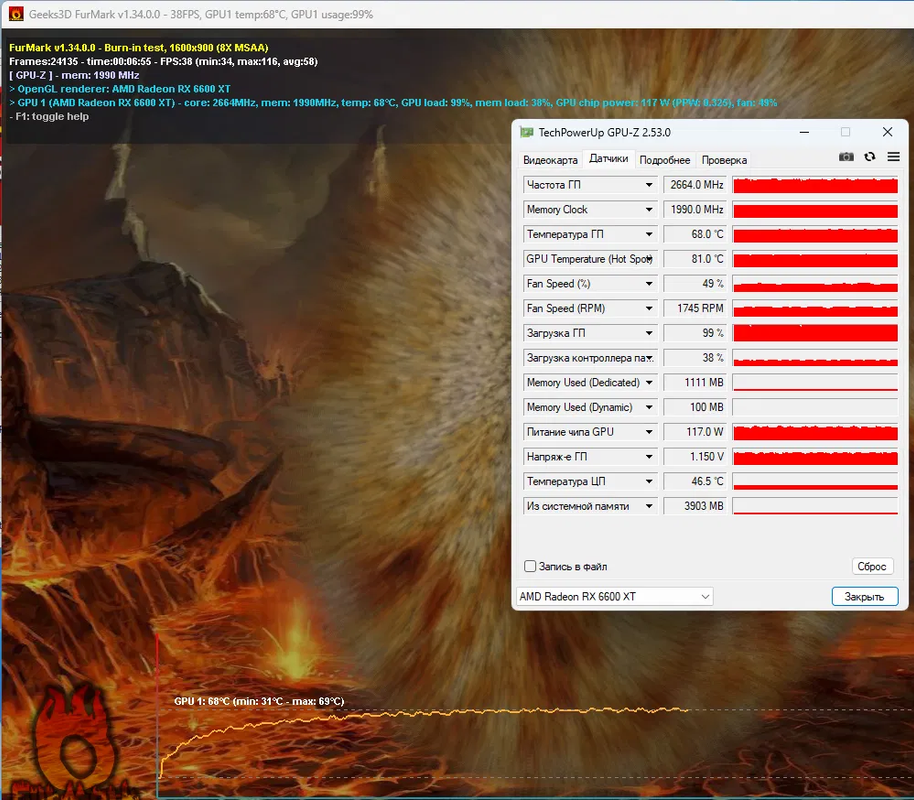This screenshot has height=800, width=914.
Task: Open the Питание чипа GPU dropdown
Action: point(649,432)
